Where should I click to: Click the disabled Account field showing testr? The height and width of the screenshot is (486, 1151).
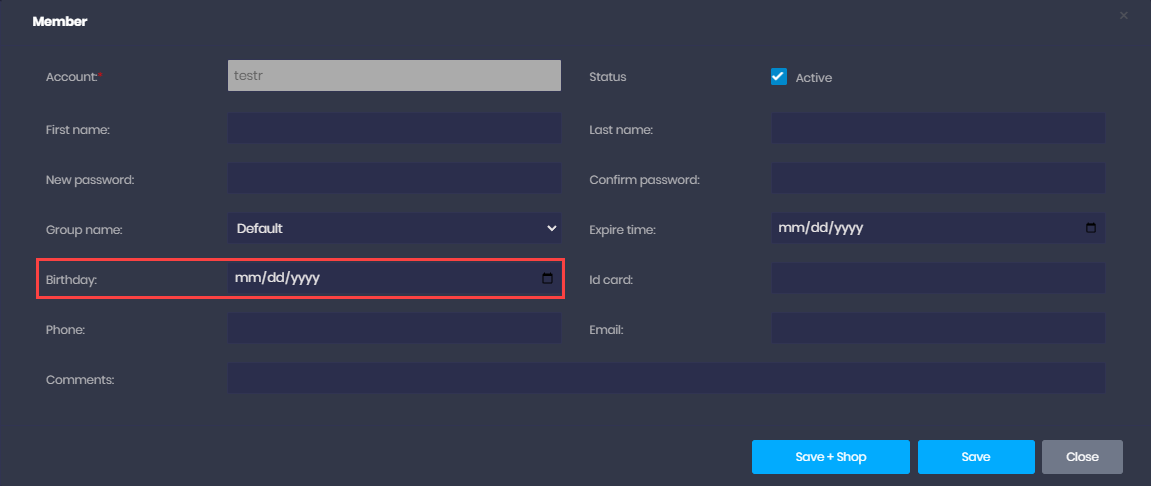(x=394, y=76)
